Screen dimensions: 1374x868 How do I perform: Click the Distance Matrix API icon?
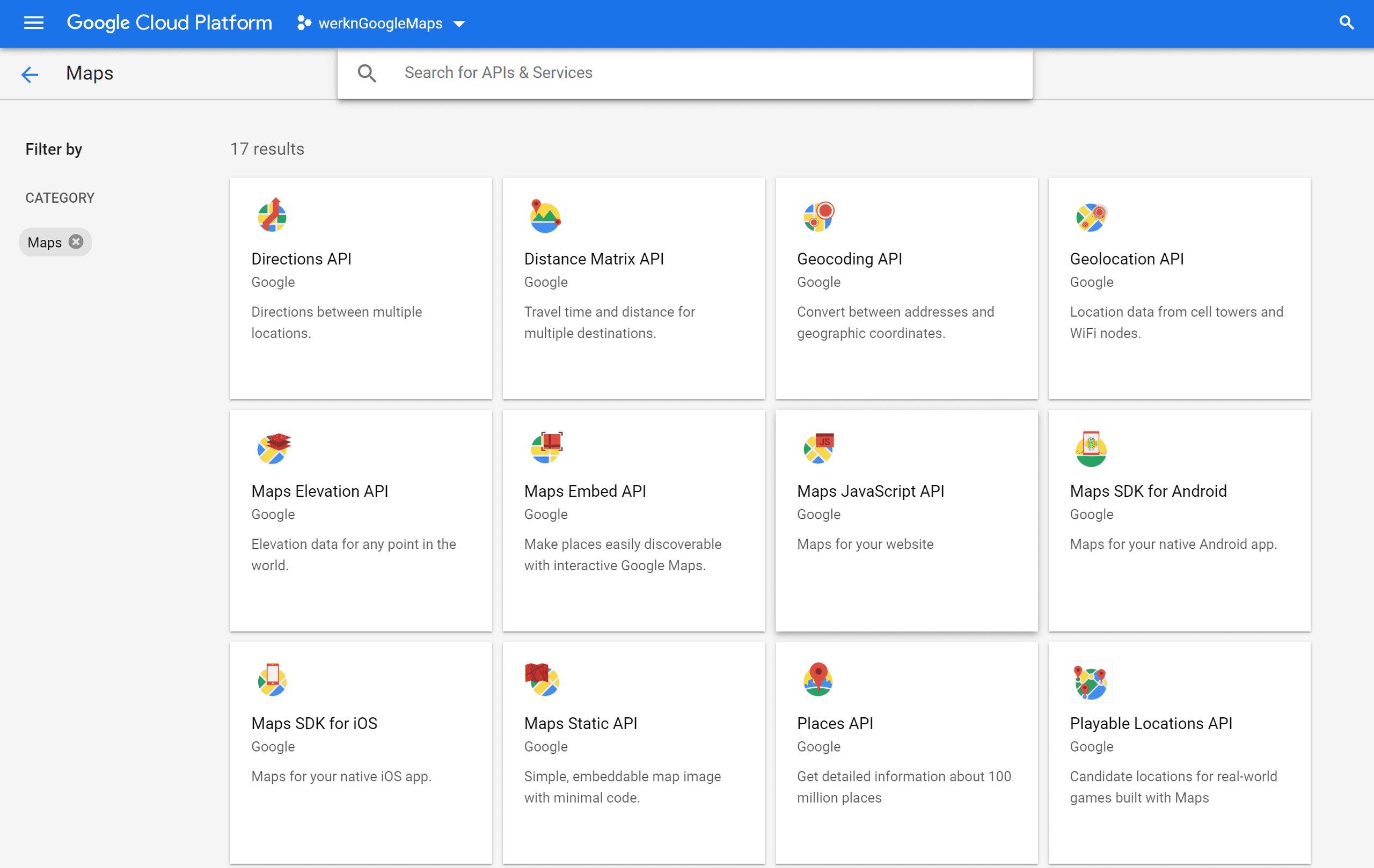(x=545, y=216)
